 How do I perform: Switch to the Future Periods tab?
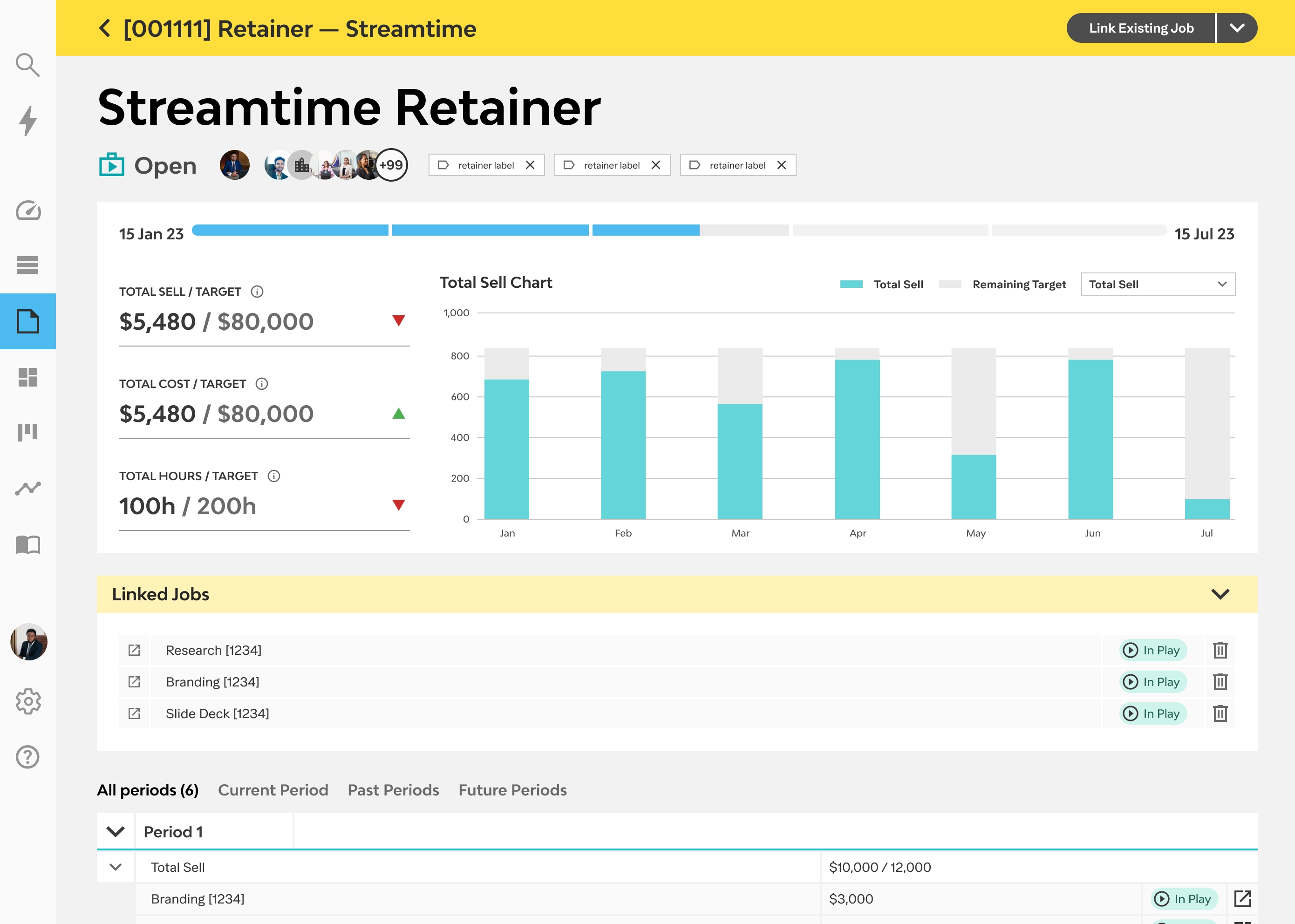[x=512, y=790]
